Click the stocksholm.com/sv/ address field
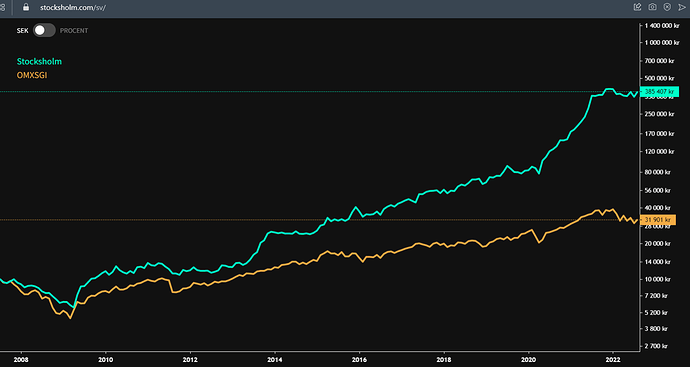This screenshot has height=367, width=690. (73, 7)
